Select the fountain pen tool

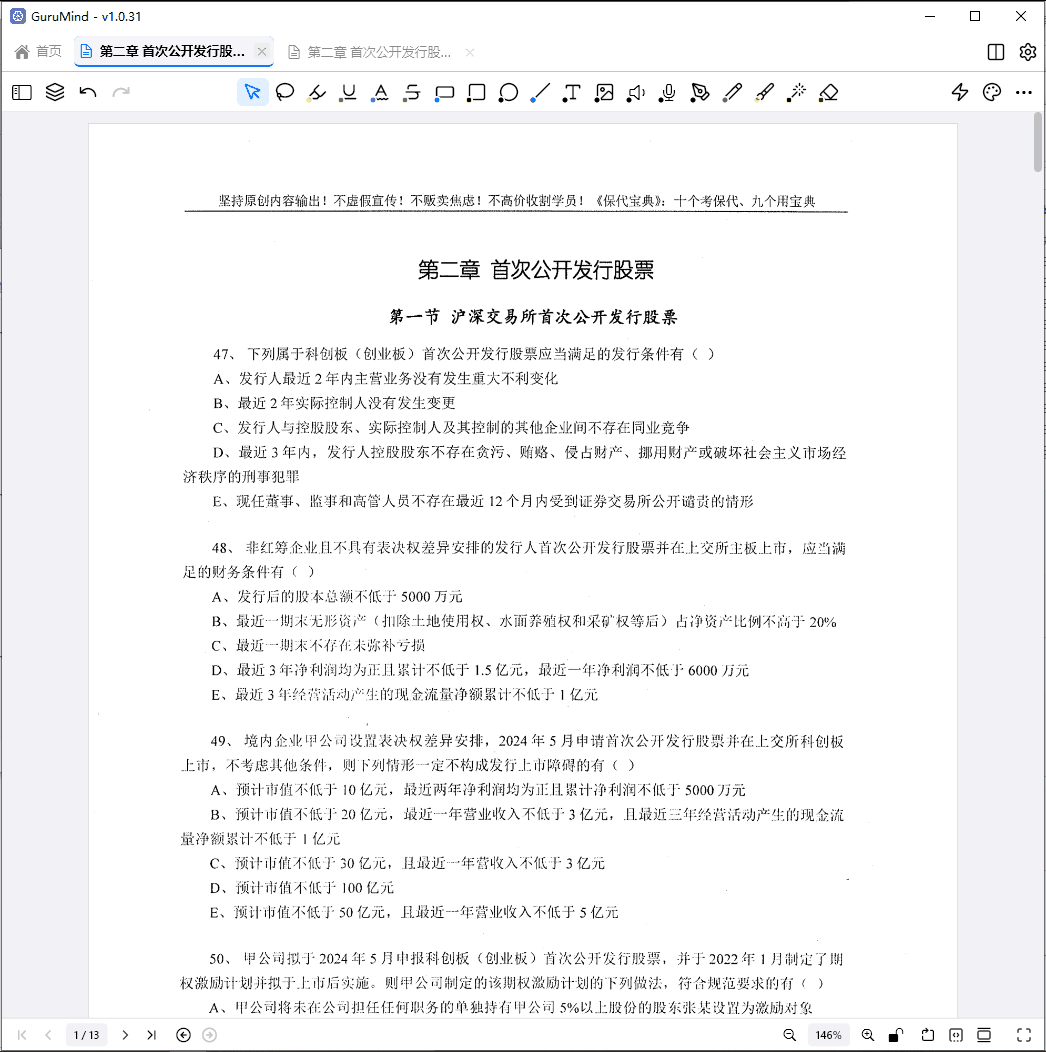(x=700, y=92)
